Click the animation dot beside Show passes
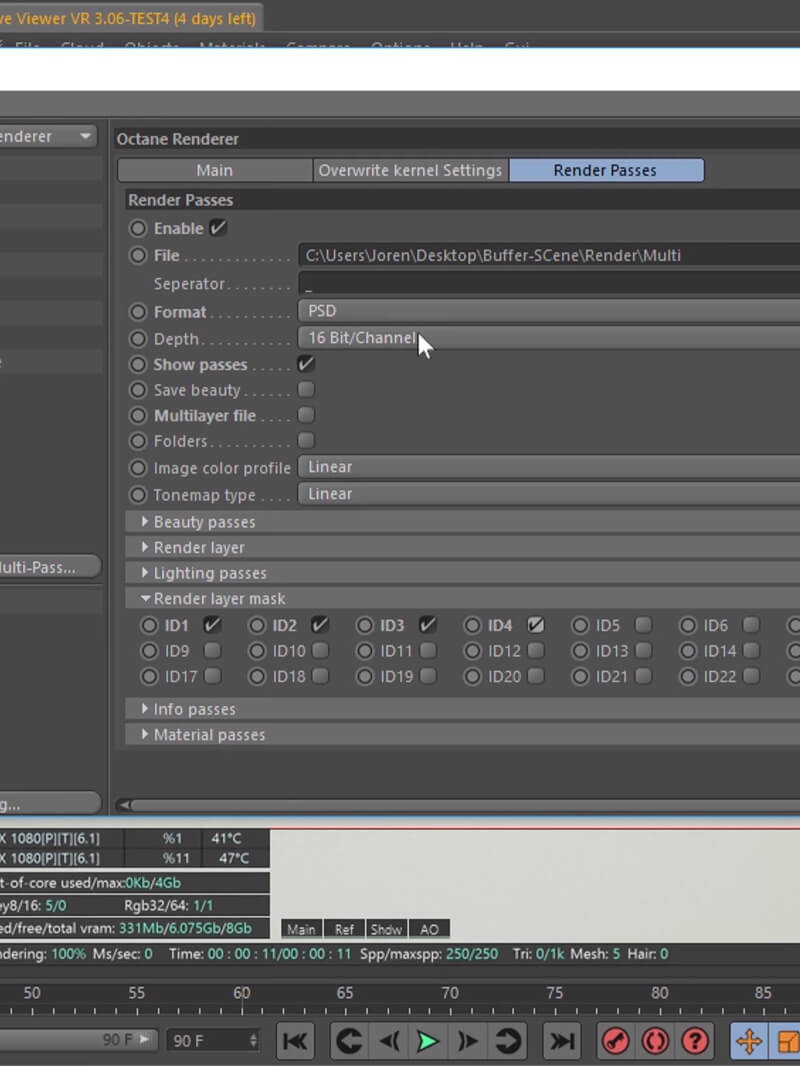This screenshot has width=800, height=1066. [x=138, y=364]
